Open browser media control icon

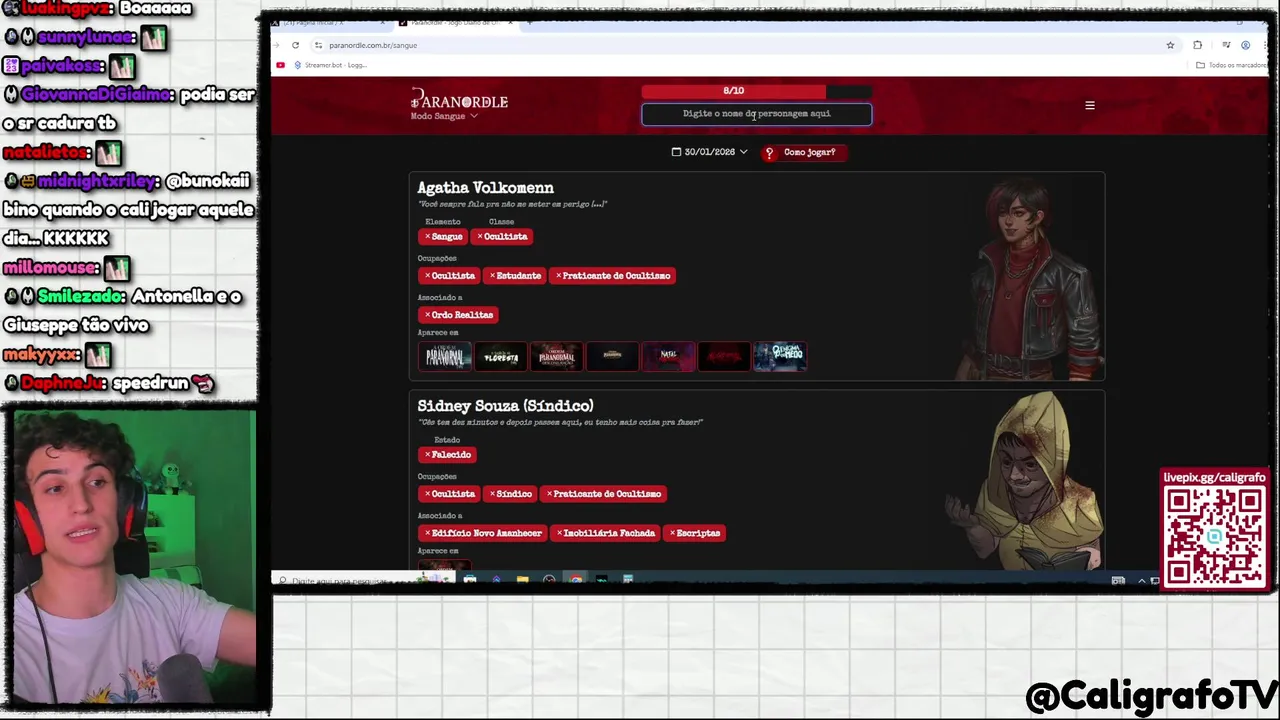coord(1226,45)
